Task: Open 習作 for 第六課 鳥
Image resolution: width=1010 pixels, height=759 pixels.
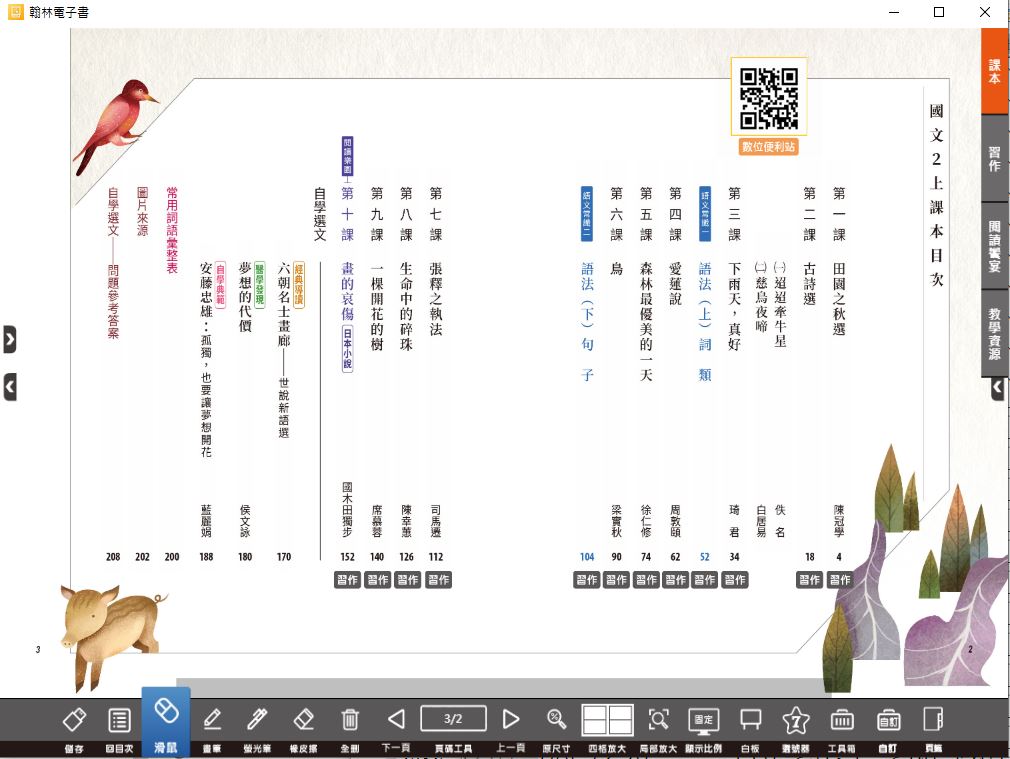Action: coord(616,580)
